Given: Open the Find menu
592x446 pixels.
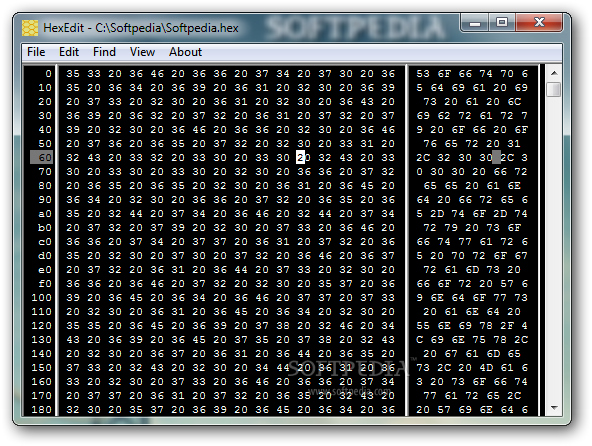Looking at the screenshot, I should click(104, 52).
